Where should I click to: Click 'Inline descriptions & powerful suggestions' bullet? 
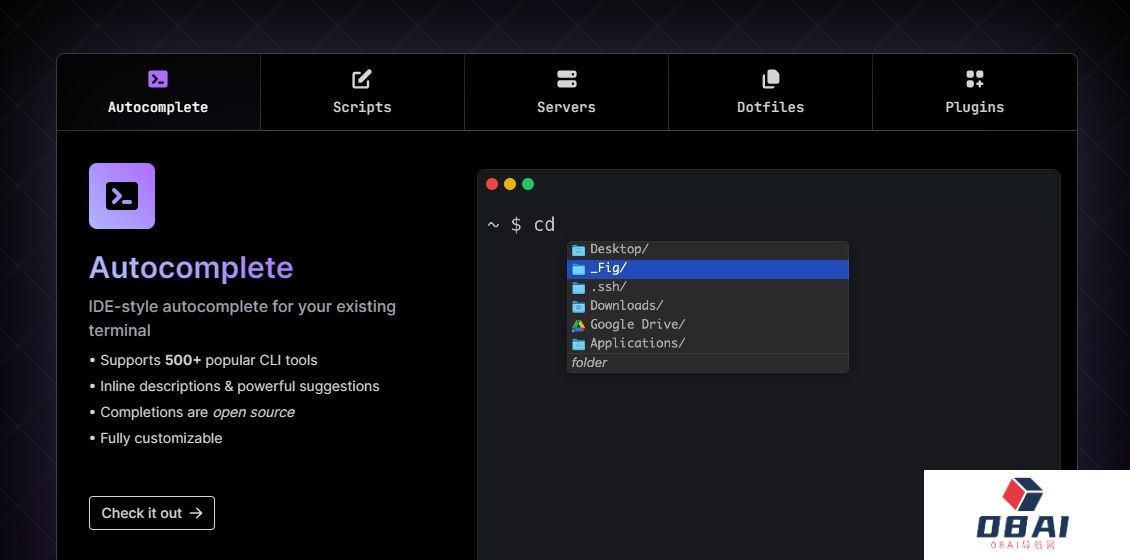(234, 386)
